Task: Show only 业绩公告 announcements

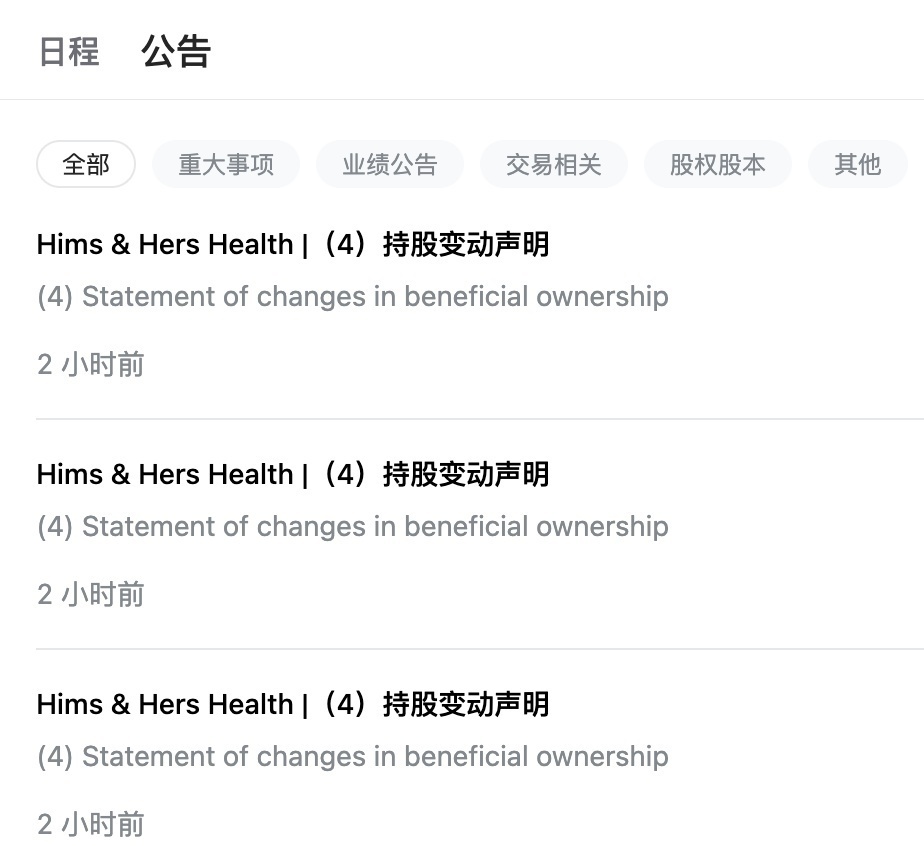Action: [390, 164]
